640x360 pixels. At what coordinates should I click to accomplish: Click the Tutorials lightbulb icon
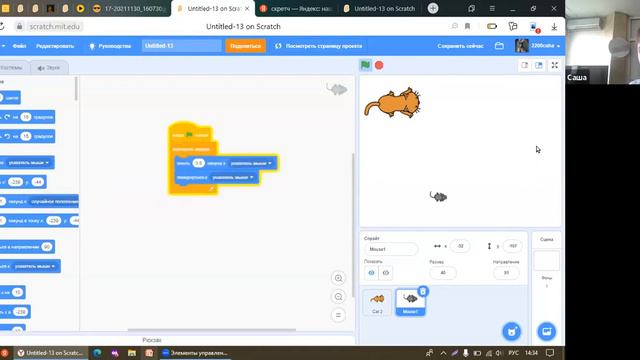[92, 46]
